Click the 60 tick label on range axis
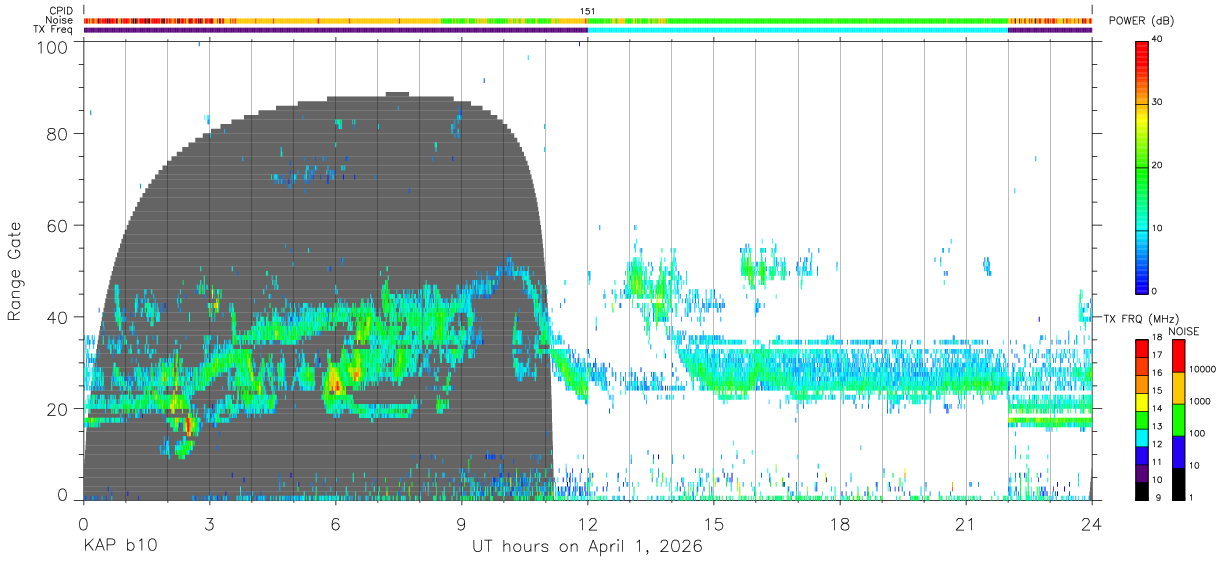Viewport: 1228px width, 567px height. tap(58, 225)
